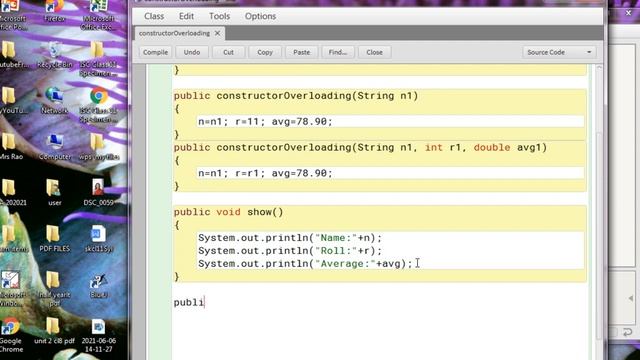Select the Microsoft Office Excel shortcut
This screenshot has width=640, height=360.
coord(98,15)
